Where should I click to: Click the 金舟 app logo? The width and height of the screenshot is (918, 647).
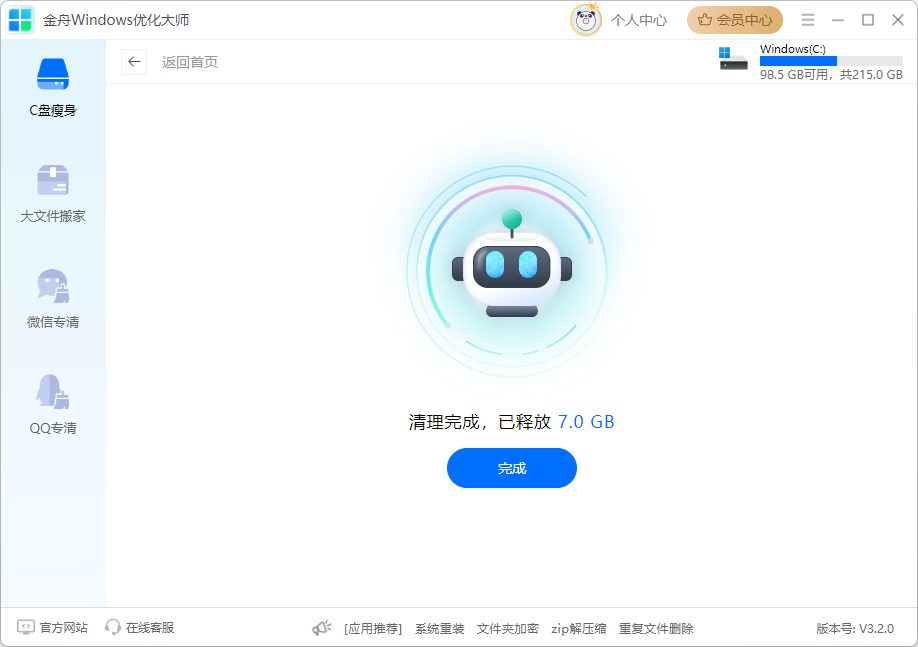coord(21,20)
